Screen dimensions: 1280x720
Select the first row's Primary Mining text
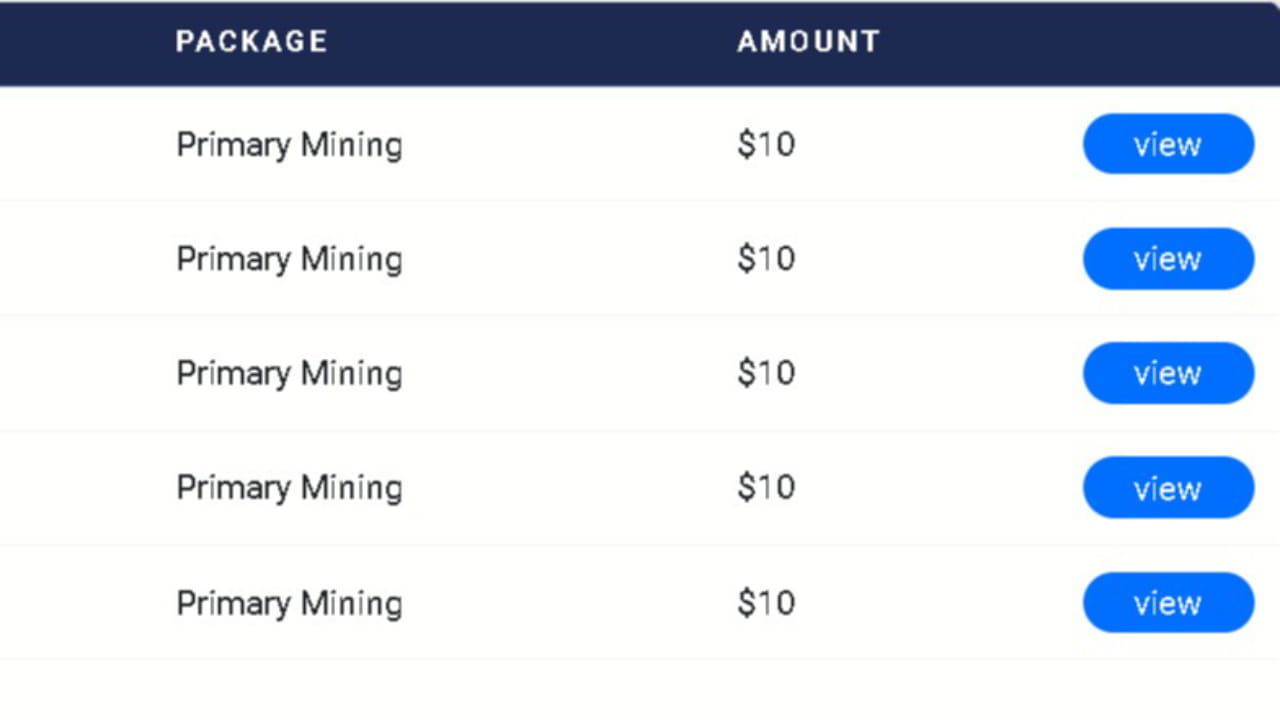(289, 145)
